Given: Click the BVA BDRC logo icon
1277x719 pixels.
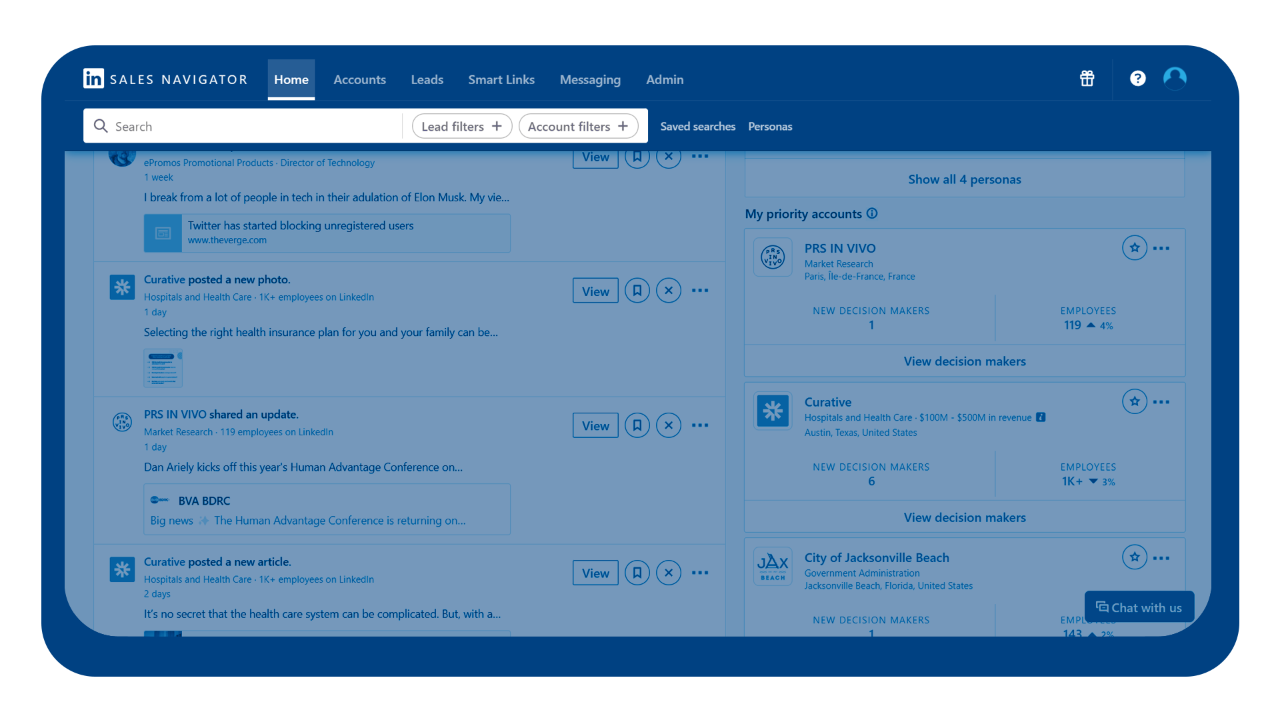Looking at the screenshot, I should (160, 500).
